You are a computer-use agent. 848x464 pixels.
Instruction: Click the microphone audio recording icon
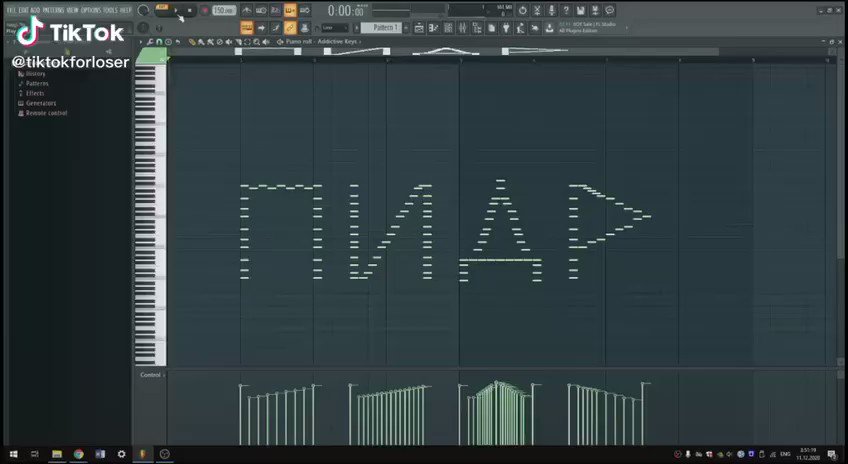[552, 10]
